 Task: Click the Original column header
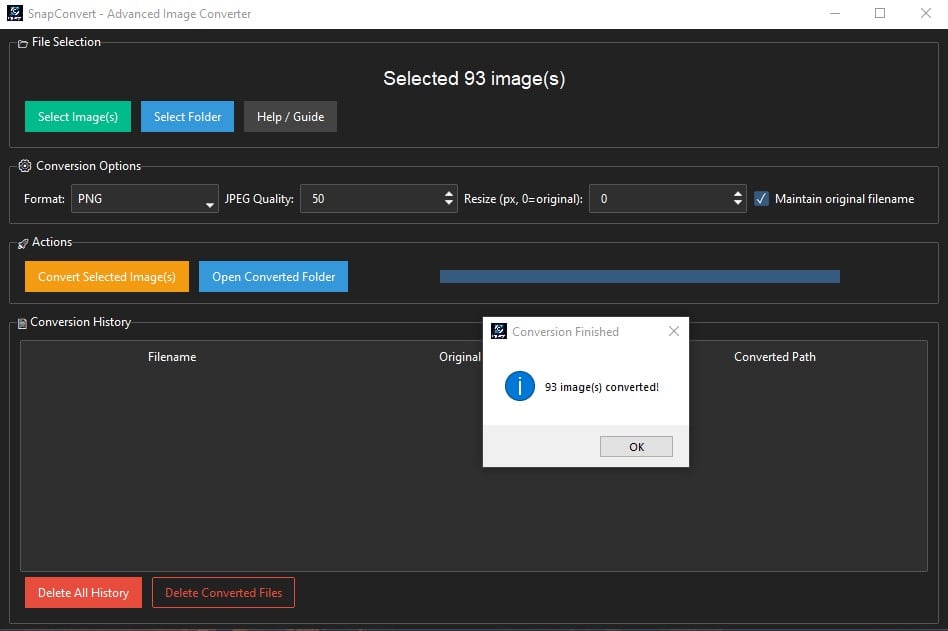click(x=460, y=357)
